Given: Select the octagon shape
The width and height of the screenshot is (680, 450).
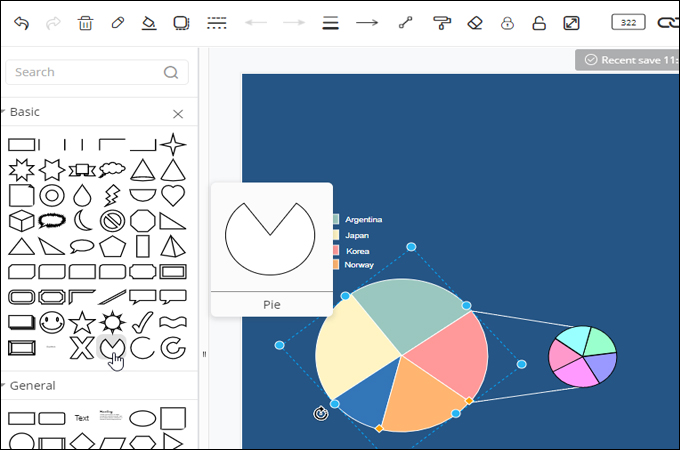Looking at the screenshot, I should [x=143, y=221].
